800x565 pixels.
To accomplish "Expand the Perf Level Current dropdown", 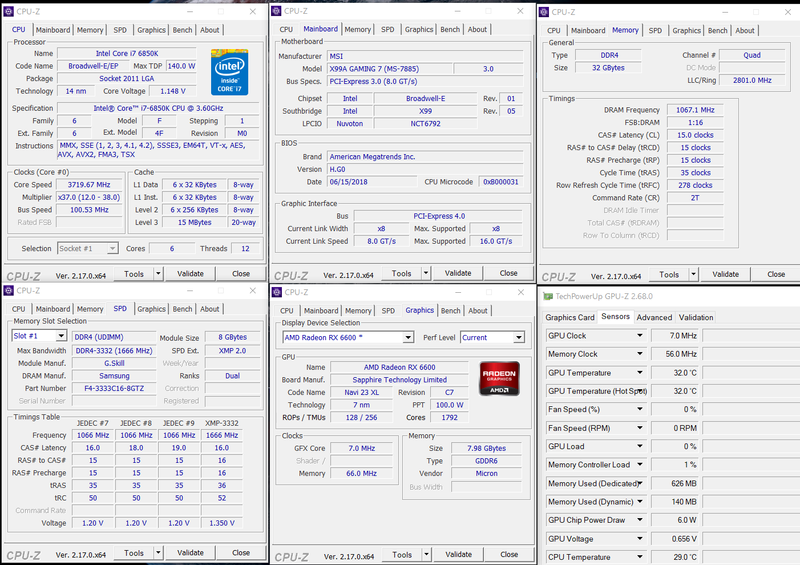I will (519, 337).
